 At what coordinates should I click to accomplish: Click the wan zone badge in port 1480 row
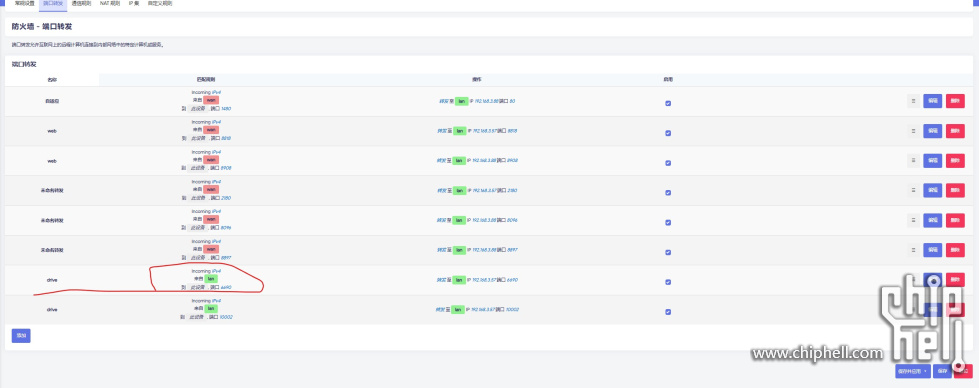pos(211,100)
